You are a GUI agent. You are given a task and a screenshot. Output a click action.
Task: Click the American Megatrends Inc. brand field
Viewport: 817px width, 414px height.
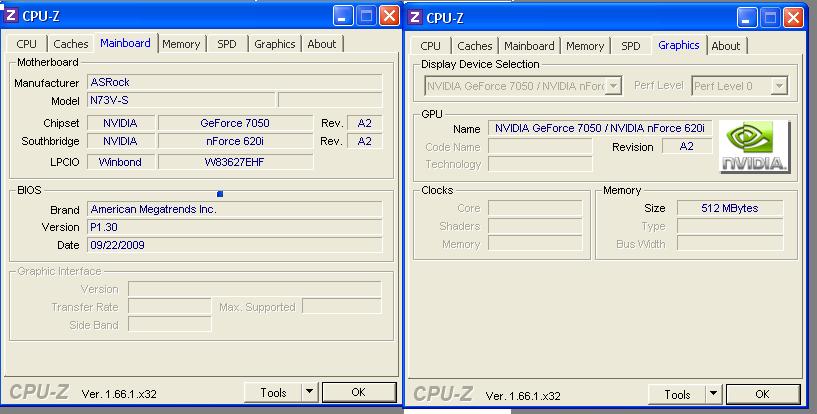point(234,209)
